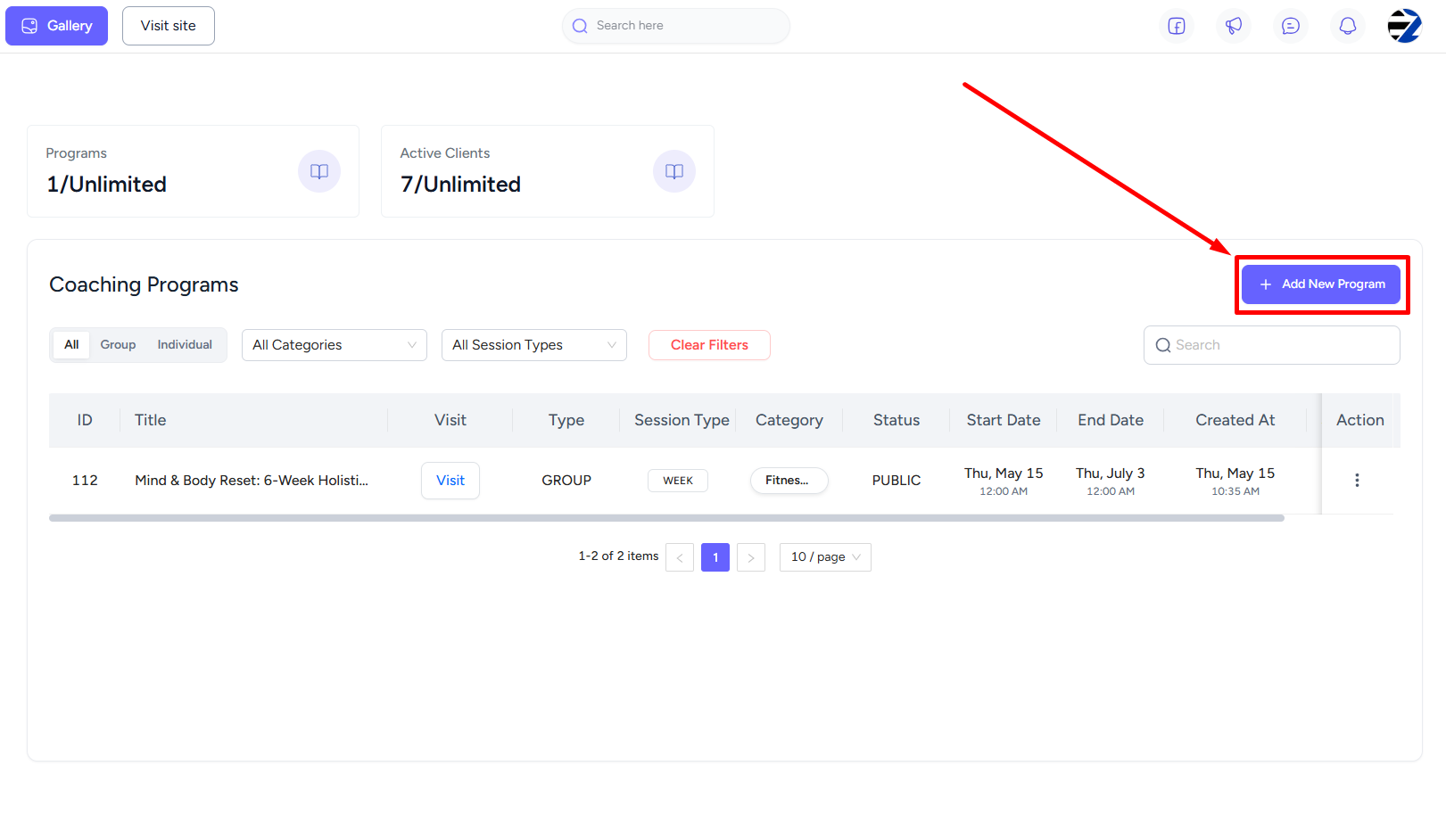Viewport: 1446px width, 840px height.
Task: Select the Individual filter tab
Action: [x=185, y=345]
